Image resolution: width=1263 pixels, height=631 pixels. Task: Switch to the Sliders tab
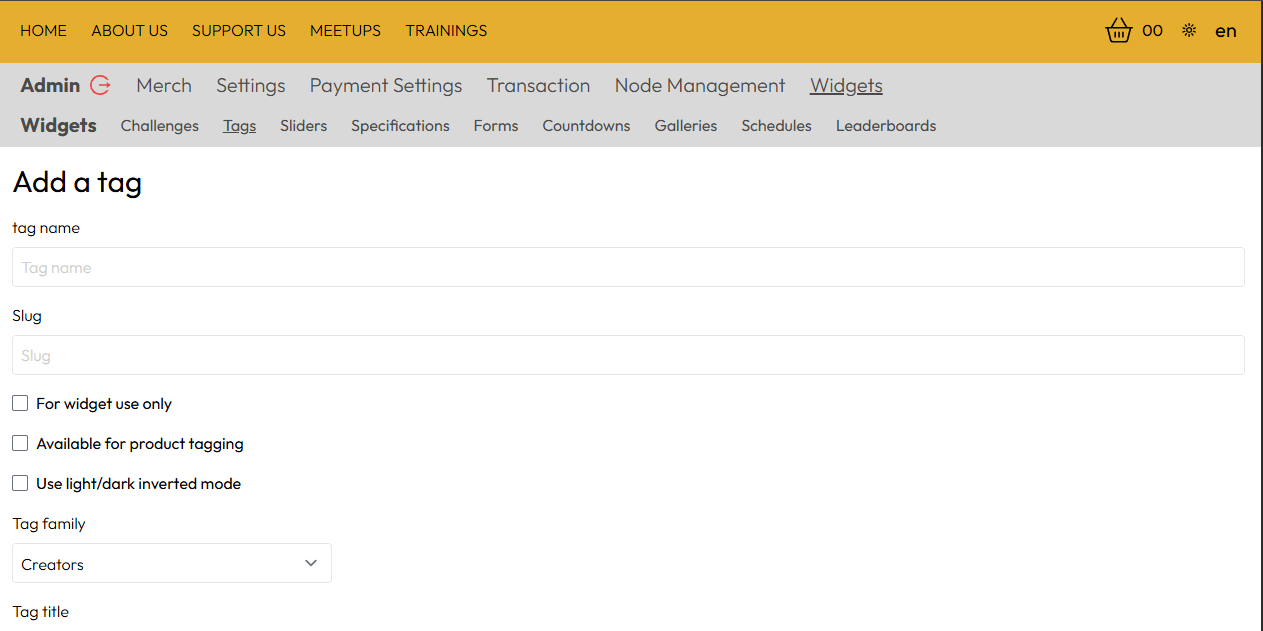click(303, 125)
